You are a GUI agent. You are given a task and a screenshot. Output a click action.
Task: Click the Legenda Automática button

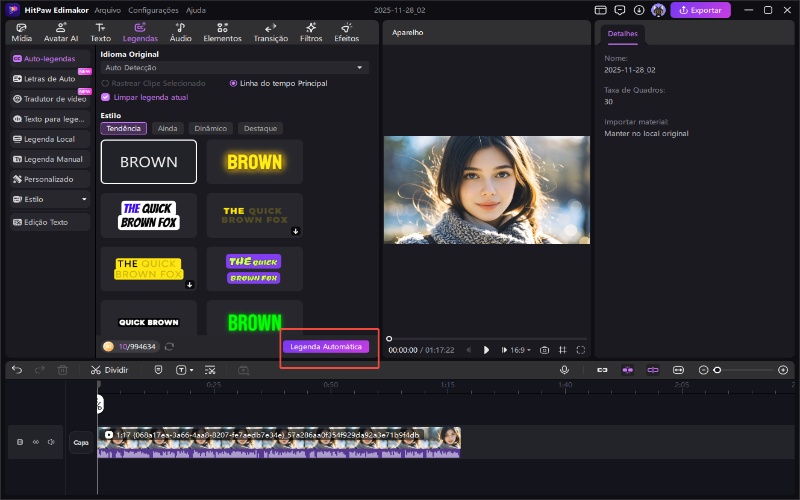(x=326, y=346)
